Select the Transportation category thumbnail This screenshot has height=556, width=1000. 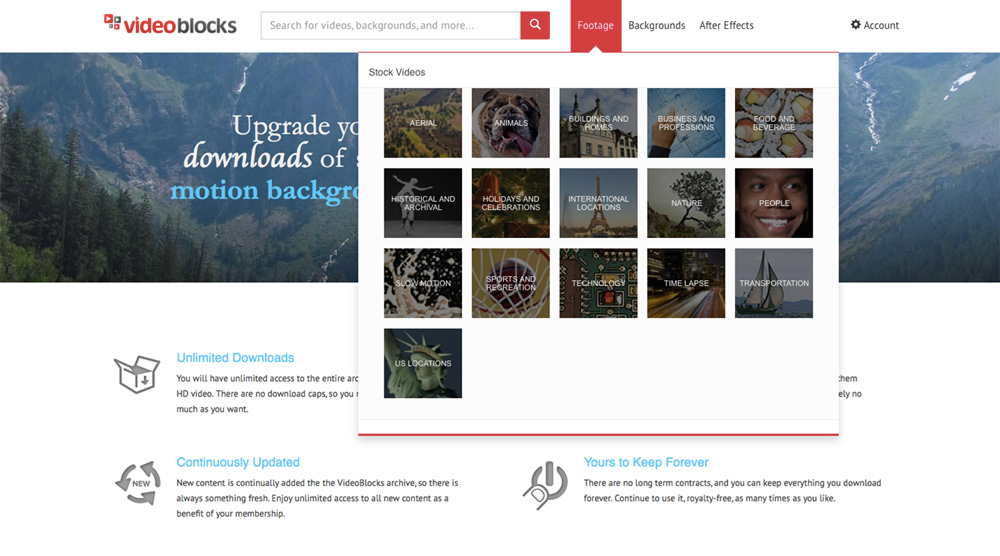coord(774,283)
